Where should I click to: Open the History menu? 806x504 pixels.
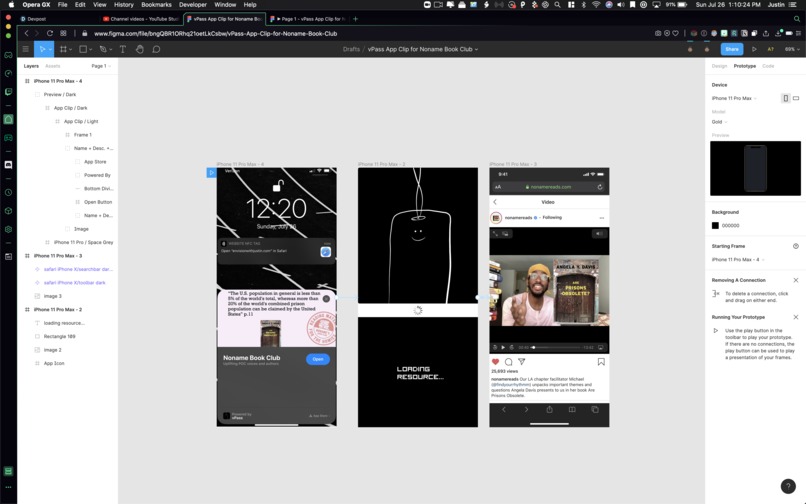(x=123, y=5)
